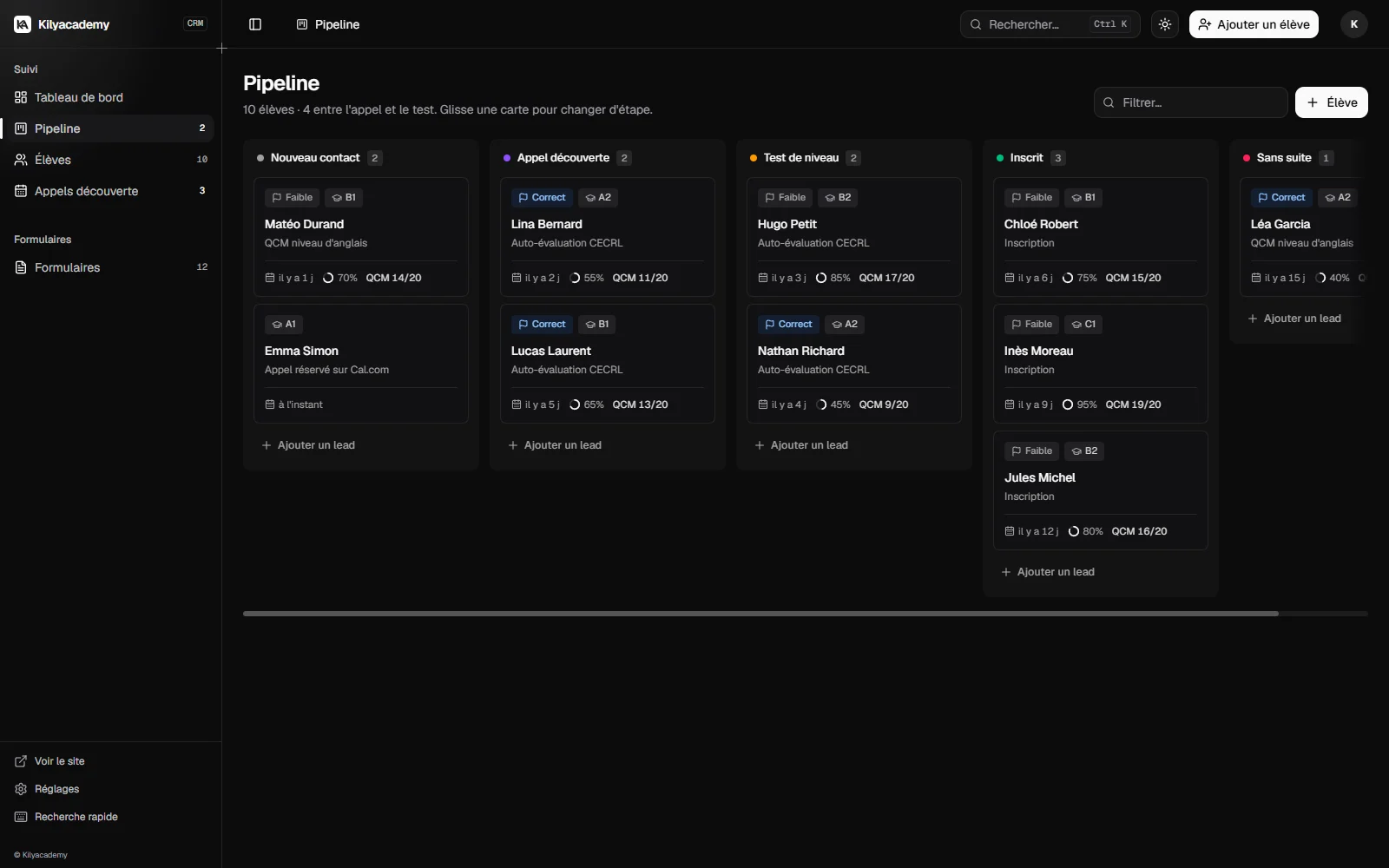Viewport: 1389px width, 868px height.
Task: Click the horizontal pipeline scrollbar
Action: tap(760, 614)
